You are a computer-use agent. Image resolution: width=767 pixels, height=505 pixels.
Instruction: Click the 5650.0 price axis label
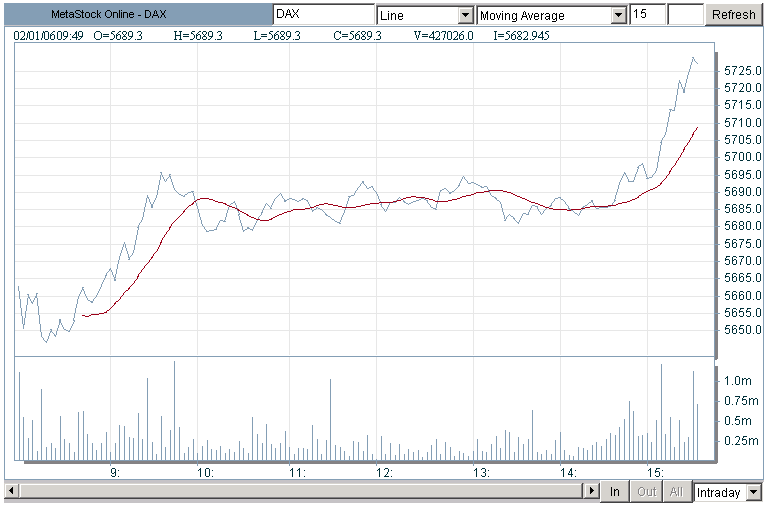coord(743,330)
